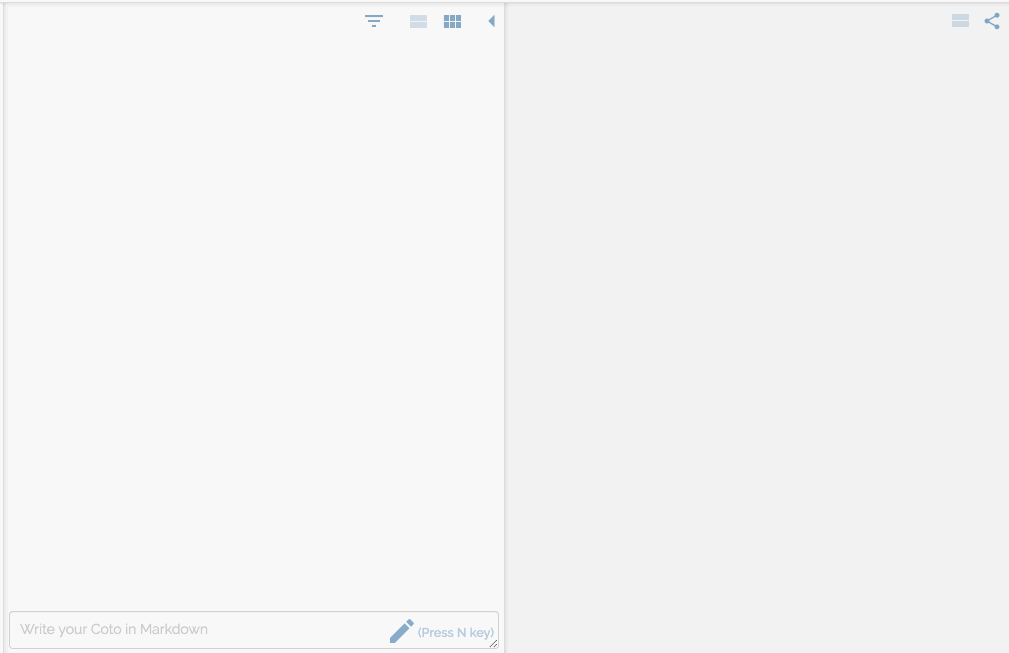The image size is (1009, 653).
Task: Open the timeline filter options
Action: tap(374, 21)
